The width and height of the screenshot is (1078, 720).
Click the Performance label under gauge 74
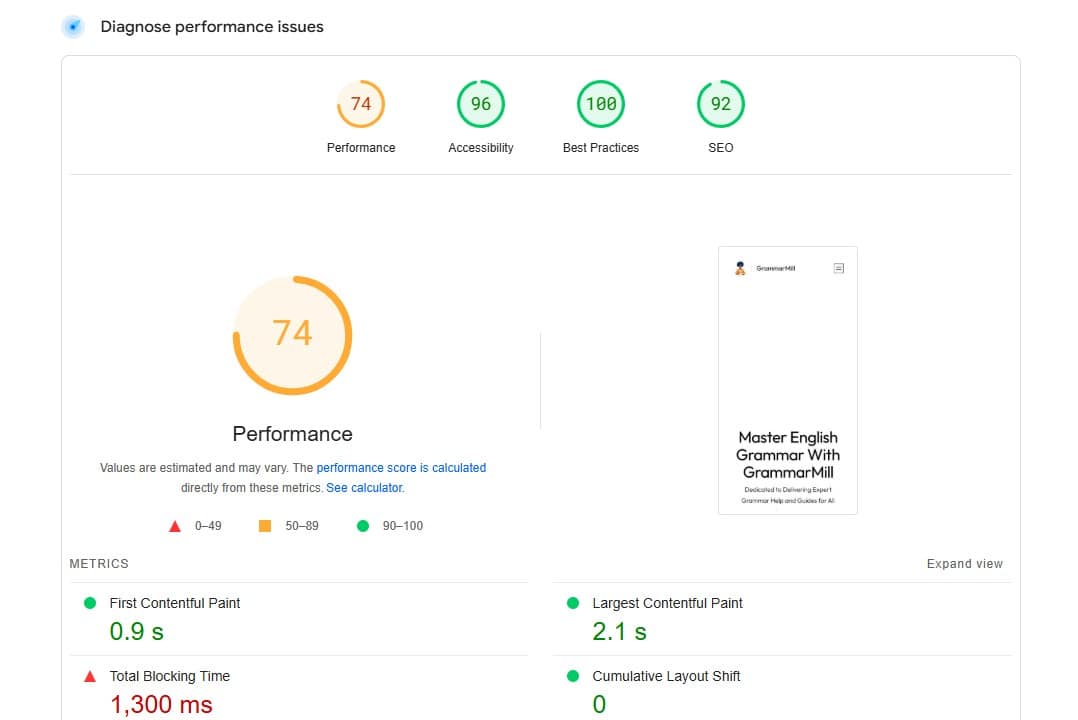click(361, 148)
